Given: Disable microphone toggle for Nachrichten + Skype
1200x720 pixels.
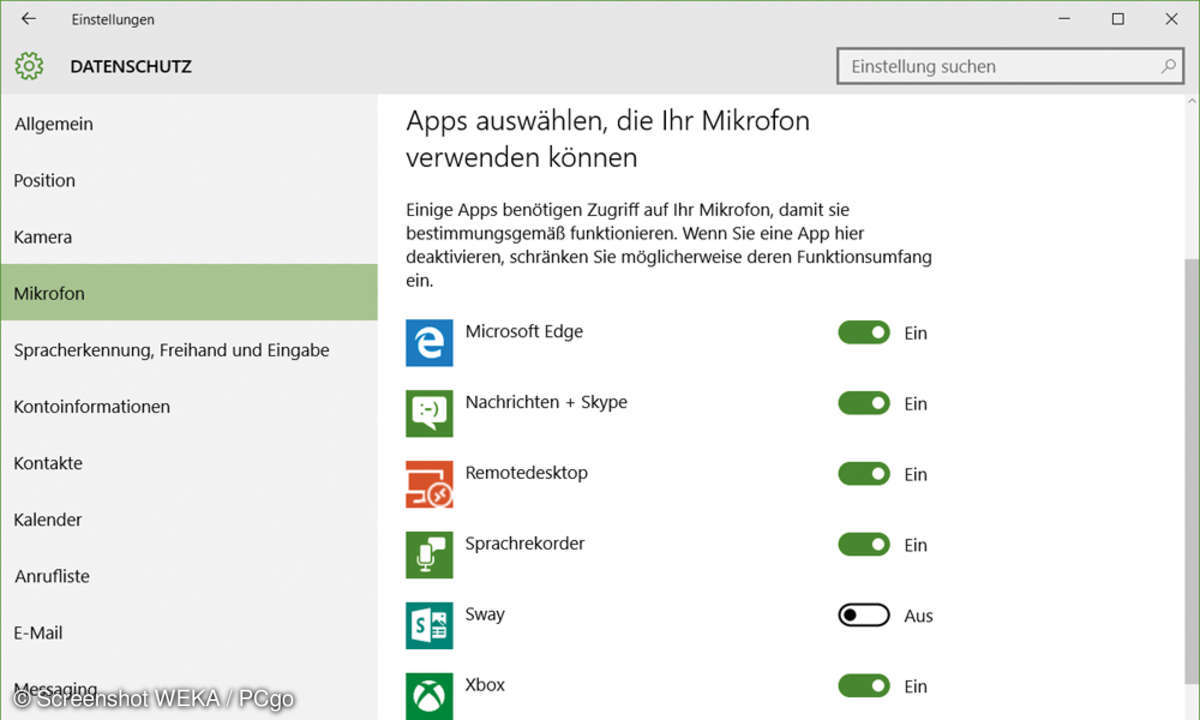Looking at the screenshot, I should [x=864, y=403].
